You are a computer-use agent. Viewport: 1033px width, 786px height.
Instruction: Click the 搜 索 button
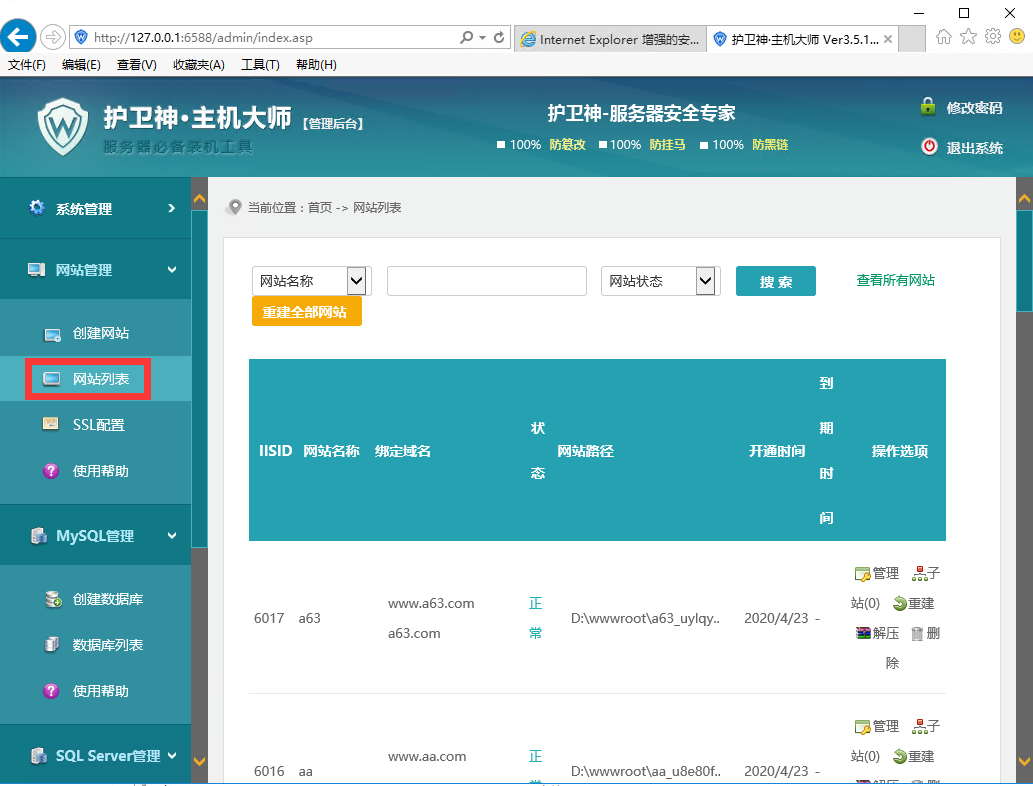tap(775, 281)
